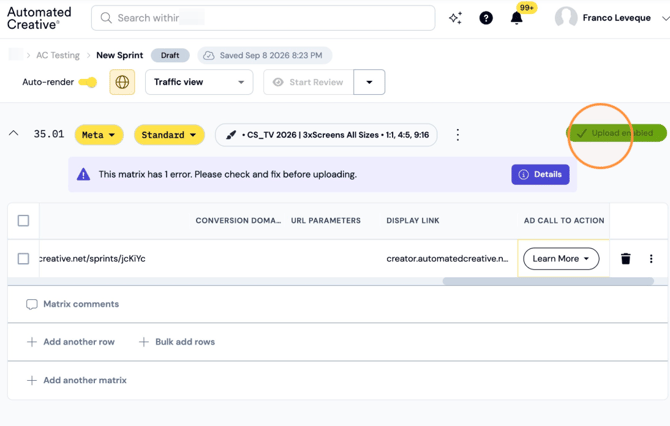Click the New Sprint breadcrumb

tap(120, 55)
